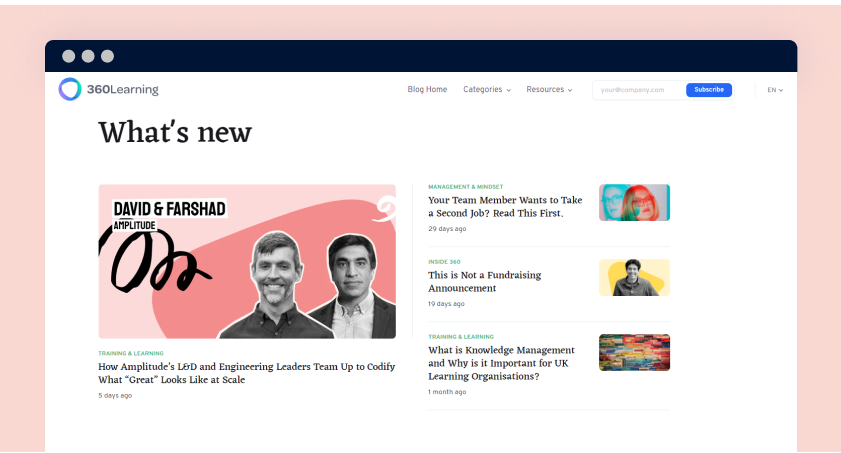841x453 pixels.
Task: Click the yellow portrait thumbnail for Fundraising article
Action: point(635,278)
